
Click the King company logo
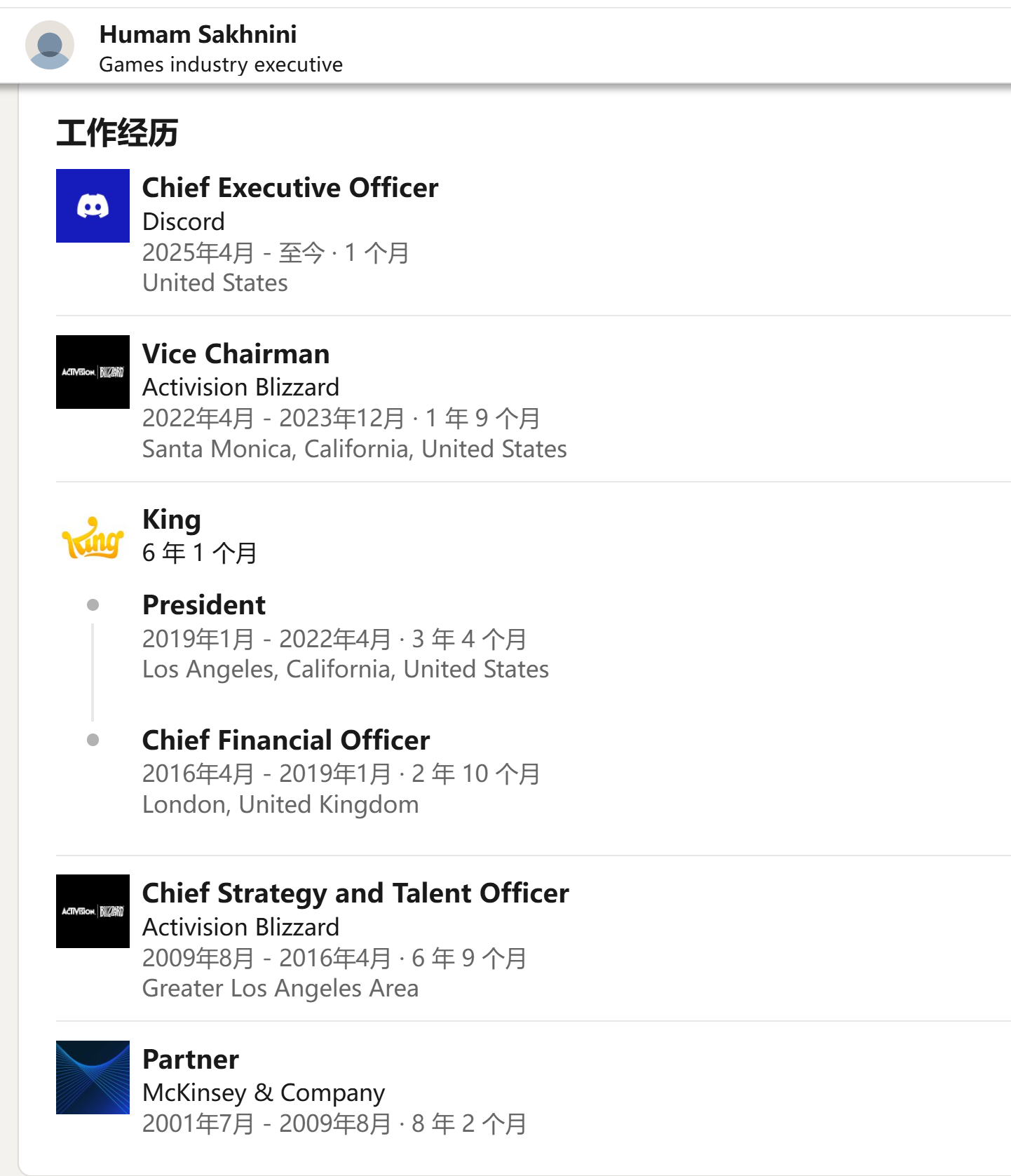point(93,538)
